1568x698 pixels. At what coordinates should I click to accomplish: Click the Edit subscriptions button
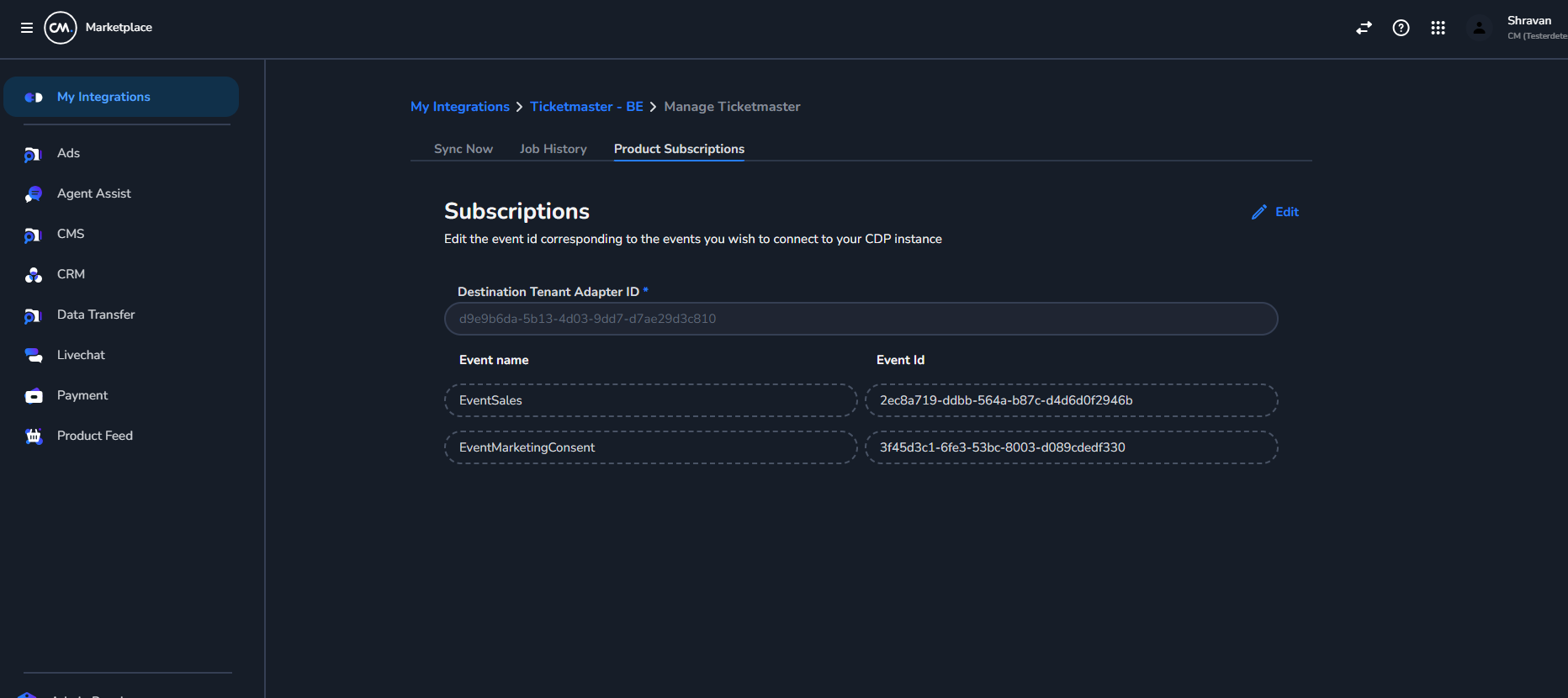(1275, 212)
